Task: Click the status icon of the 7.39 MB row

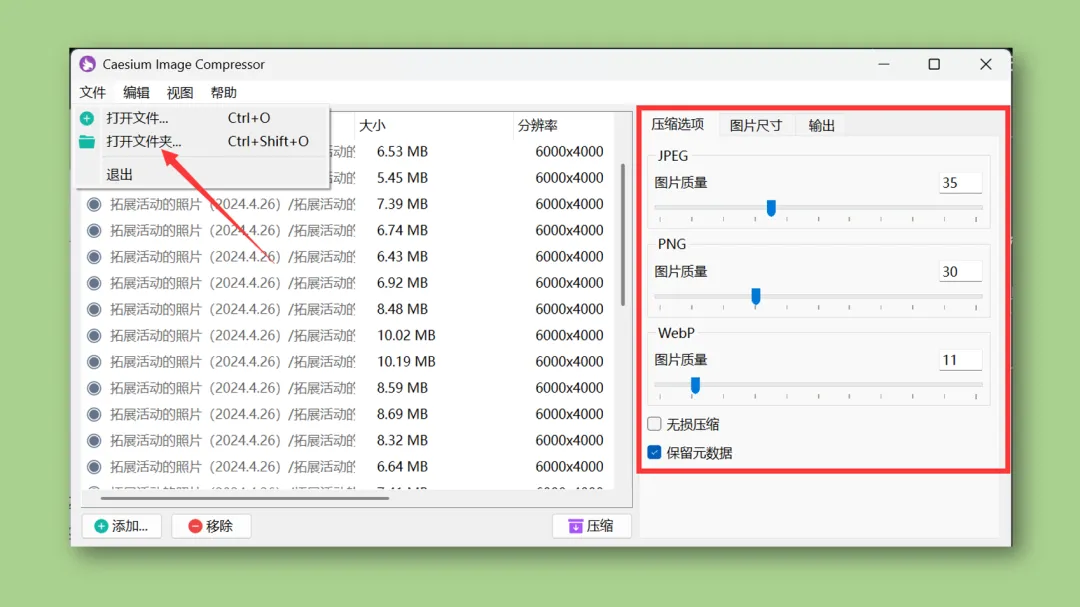Action: [94, 205]
